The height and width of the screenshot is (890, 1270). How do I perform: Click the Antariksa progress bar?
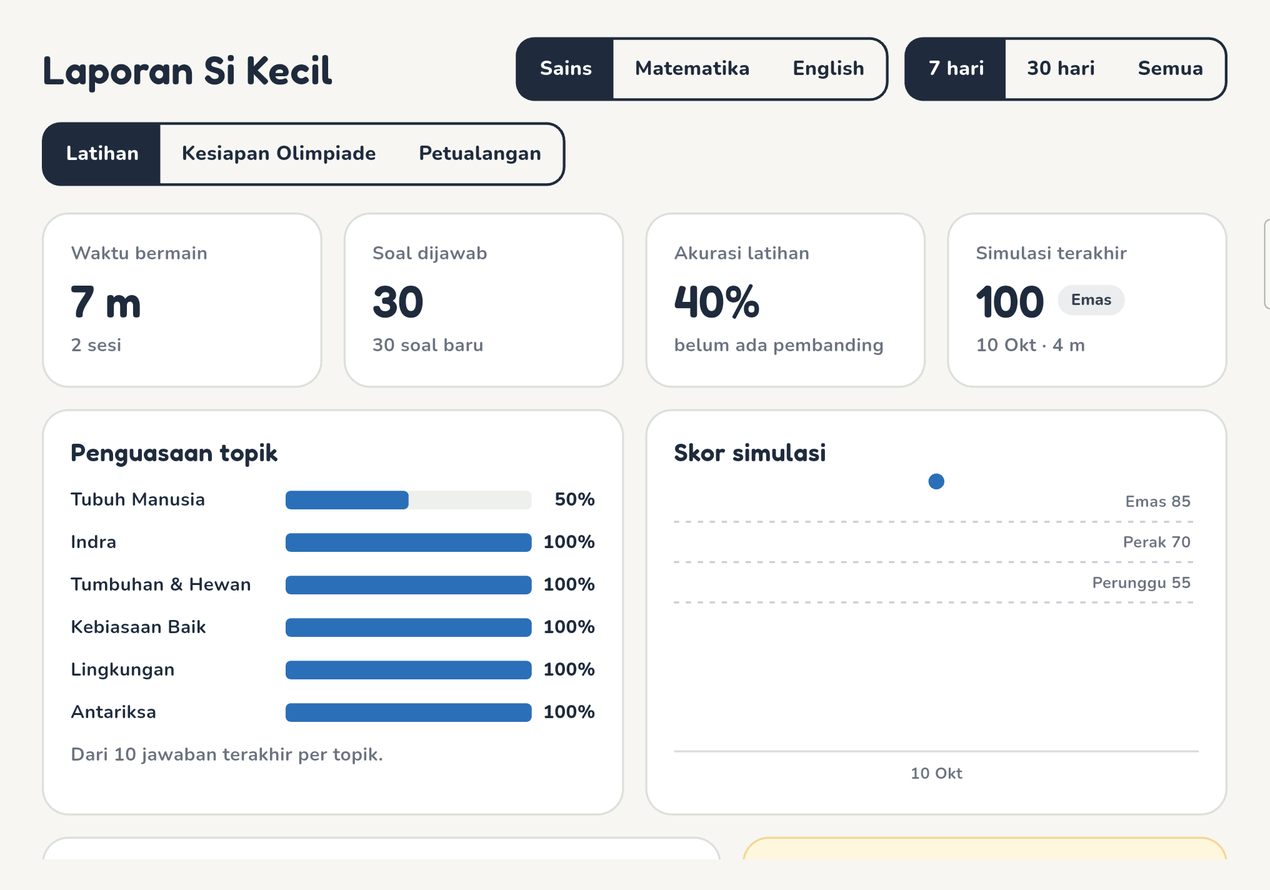408,712
